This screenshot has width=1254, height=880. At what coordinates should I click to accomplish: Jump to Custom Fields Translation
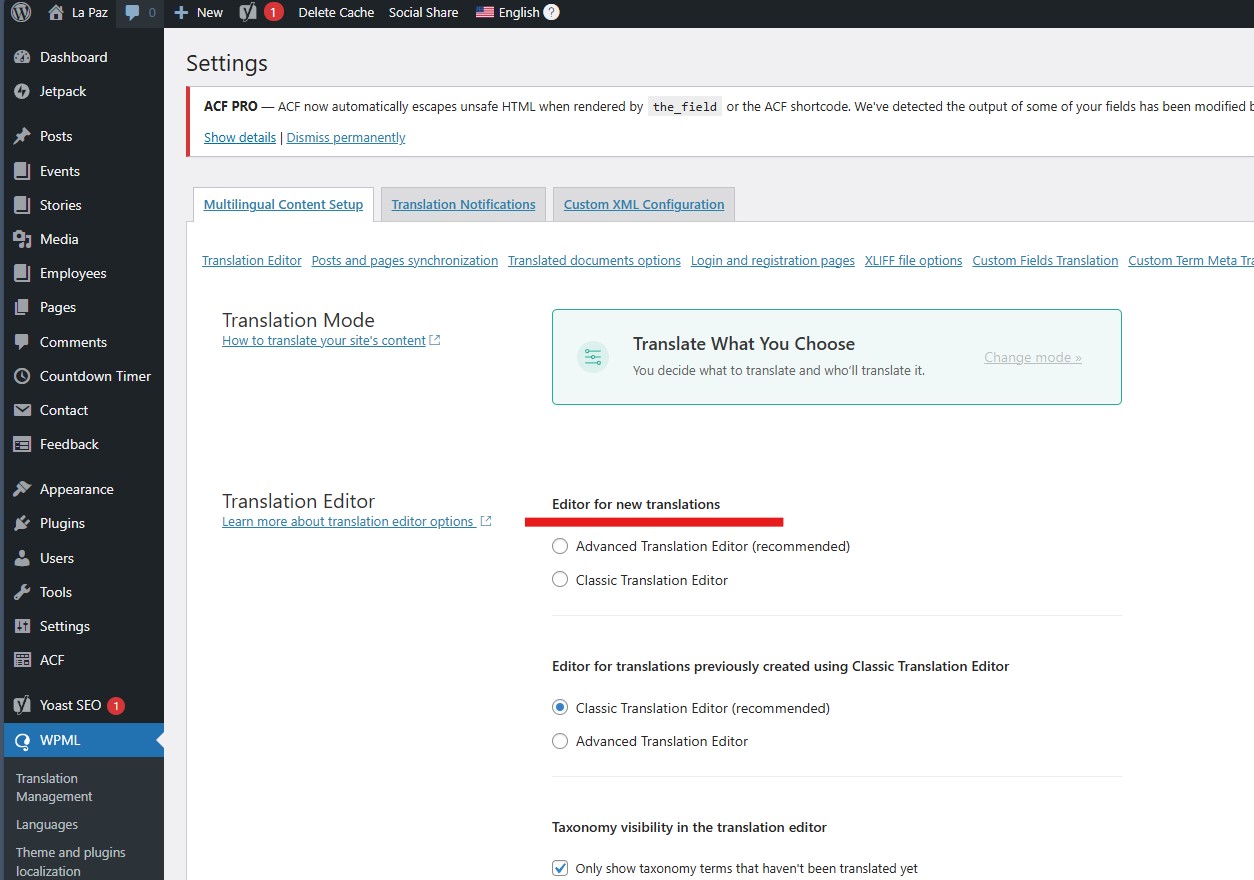pyautogui.click(x=1045, y=261)
